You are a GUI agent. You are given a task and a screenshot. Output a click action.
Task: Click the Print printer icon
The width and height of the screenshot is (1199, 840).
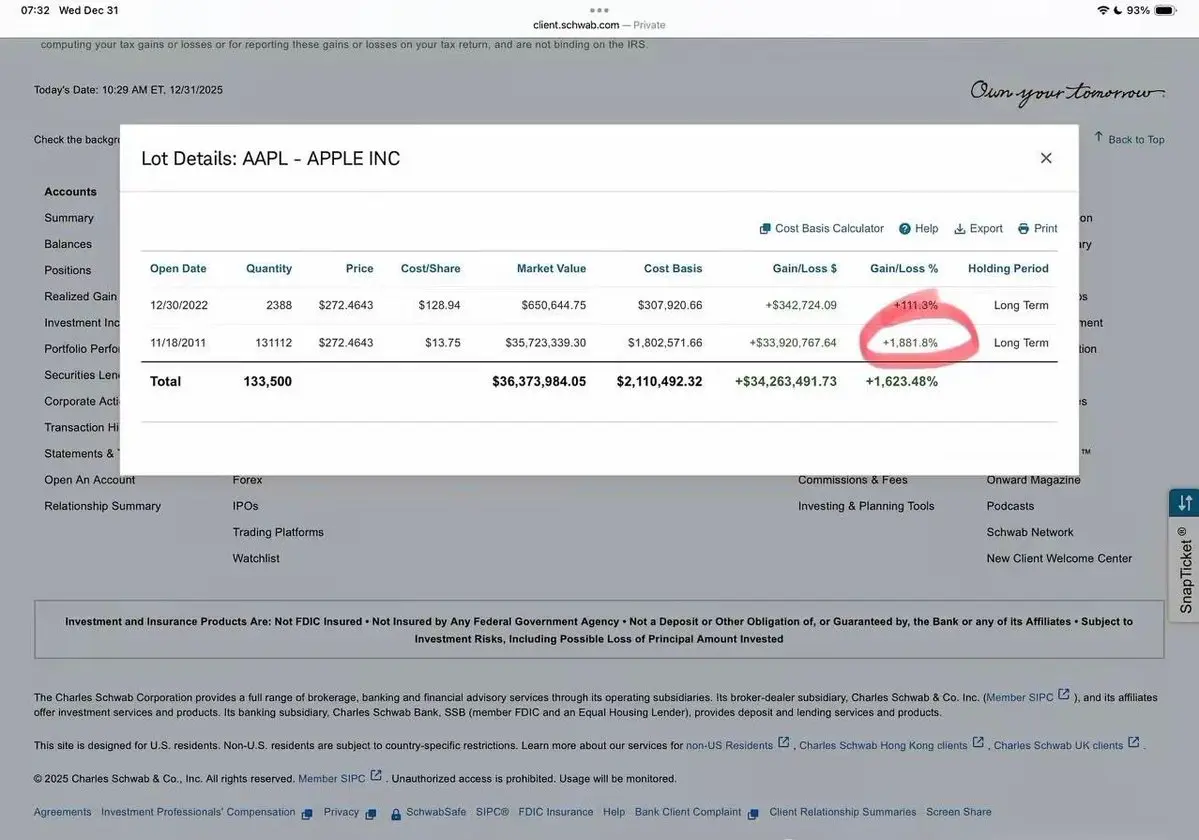tap(1023, 229)
